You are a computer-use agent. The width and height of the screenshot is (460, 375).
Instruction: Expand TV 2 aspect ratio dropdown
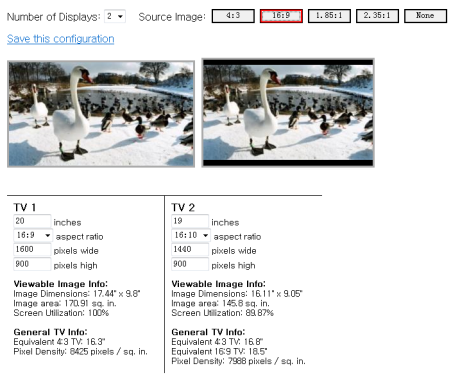point(191,235)
